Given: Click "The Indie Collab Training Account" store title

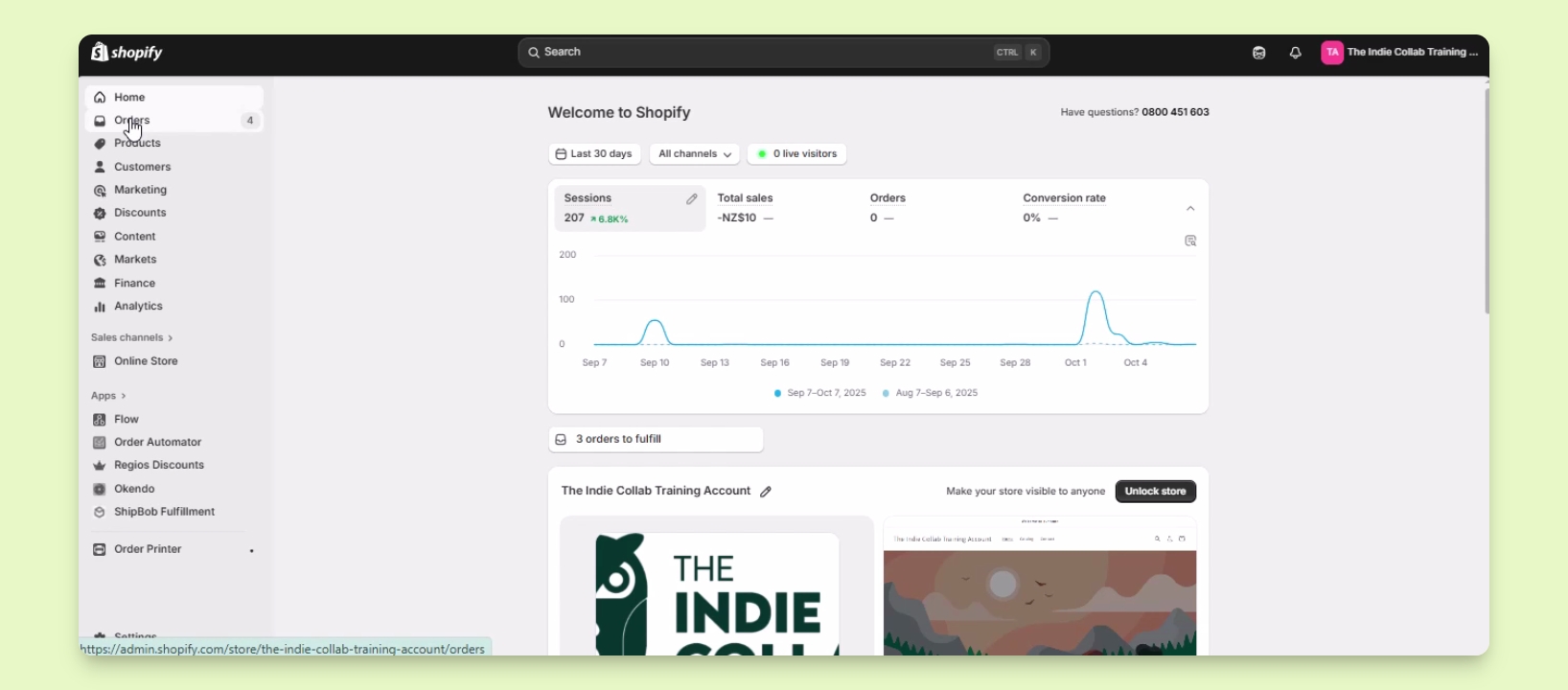Looking at the screenshot, I should tap(656, 492).
